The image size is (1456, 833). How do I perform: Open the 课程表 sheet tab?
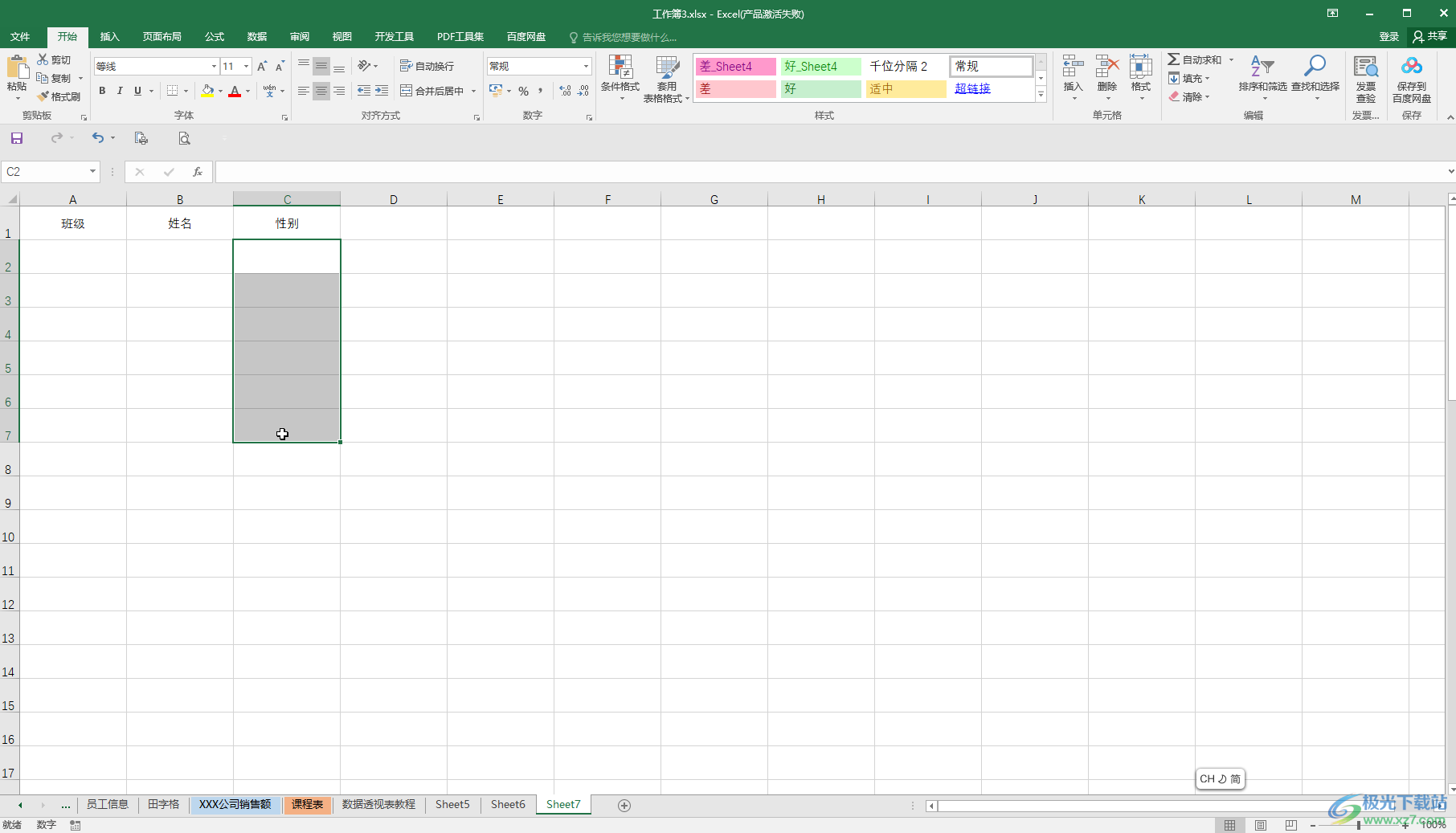click(307, 805)
